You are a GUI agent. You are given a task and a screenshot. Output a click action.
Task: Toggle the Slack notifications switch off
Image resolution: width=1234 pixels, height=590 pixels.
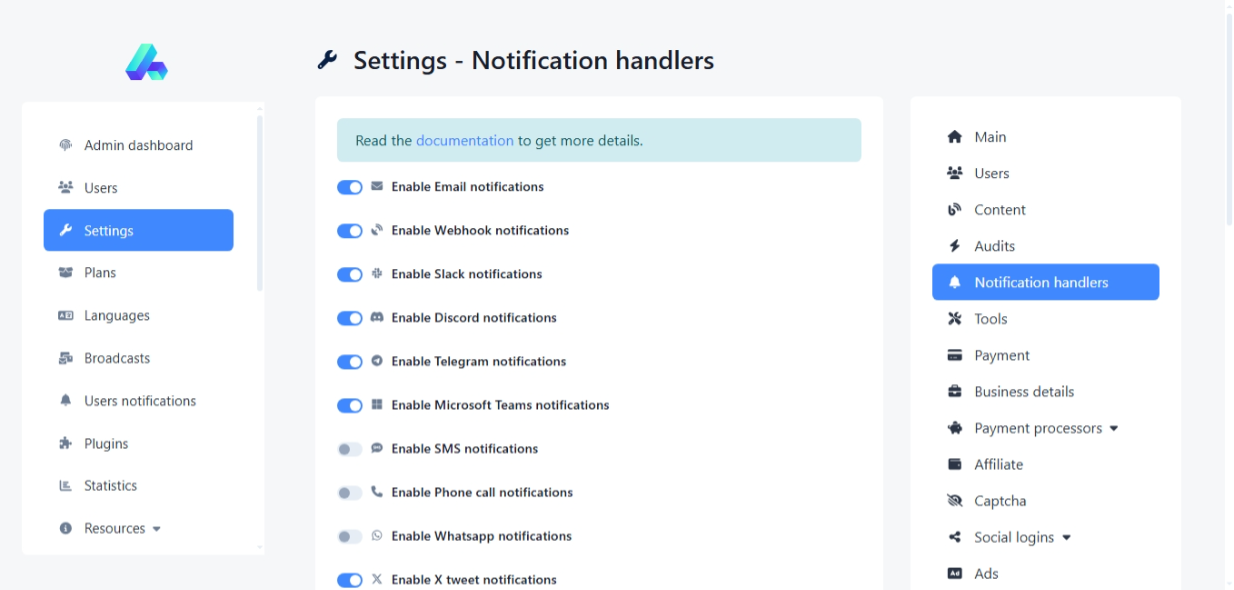[x=349, y=274]
